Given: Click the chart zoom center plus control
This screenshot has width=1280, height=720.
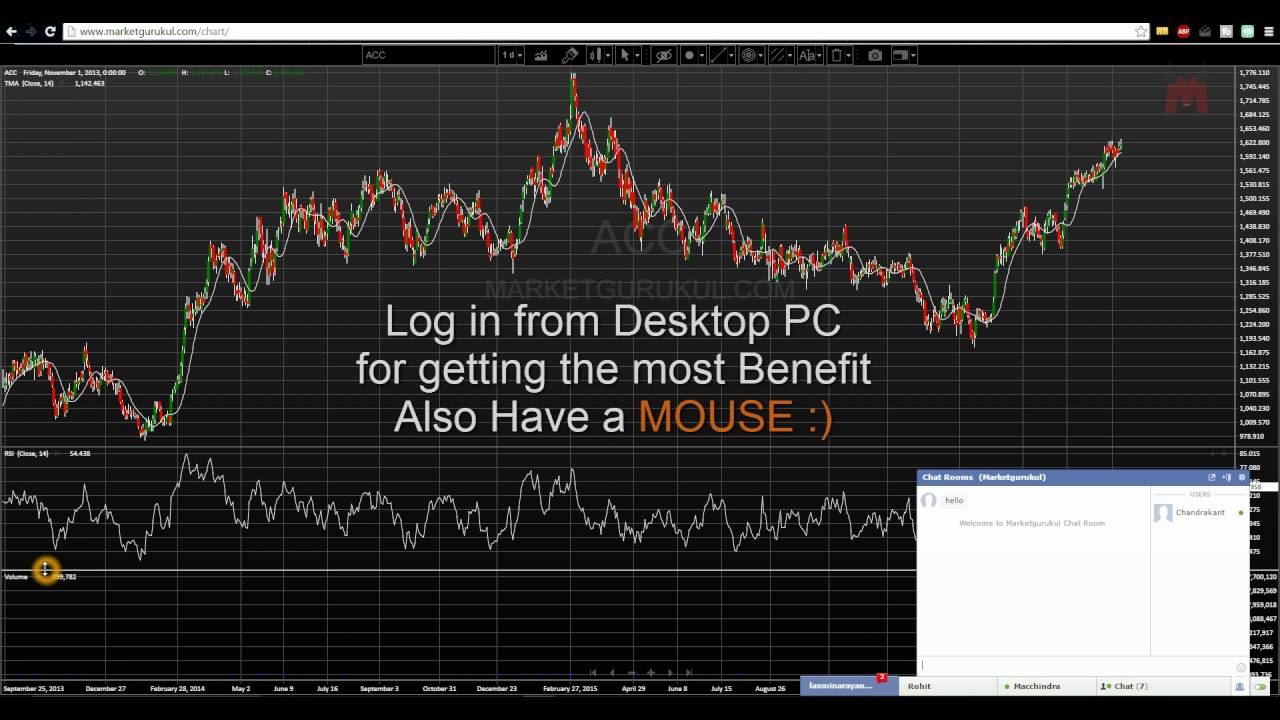Looking at the screenshot, I should point(651,672).
